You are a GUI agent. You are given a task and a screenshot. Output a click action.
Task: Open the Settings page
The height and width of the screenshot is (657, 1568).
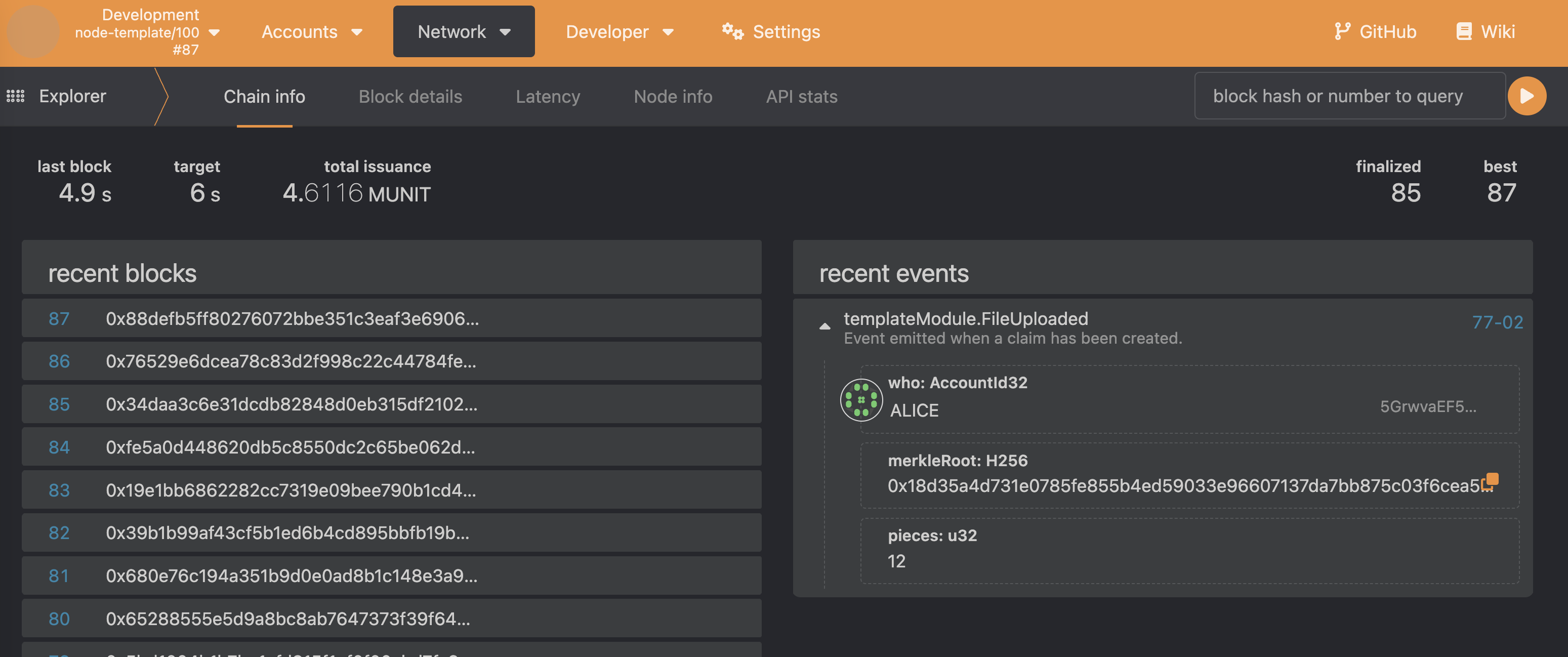coord(771,32)
